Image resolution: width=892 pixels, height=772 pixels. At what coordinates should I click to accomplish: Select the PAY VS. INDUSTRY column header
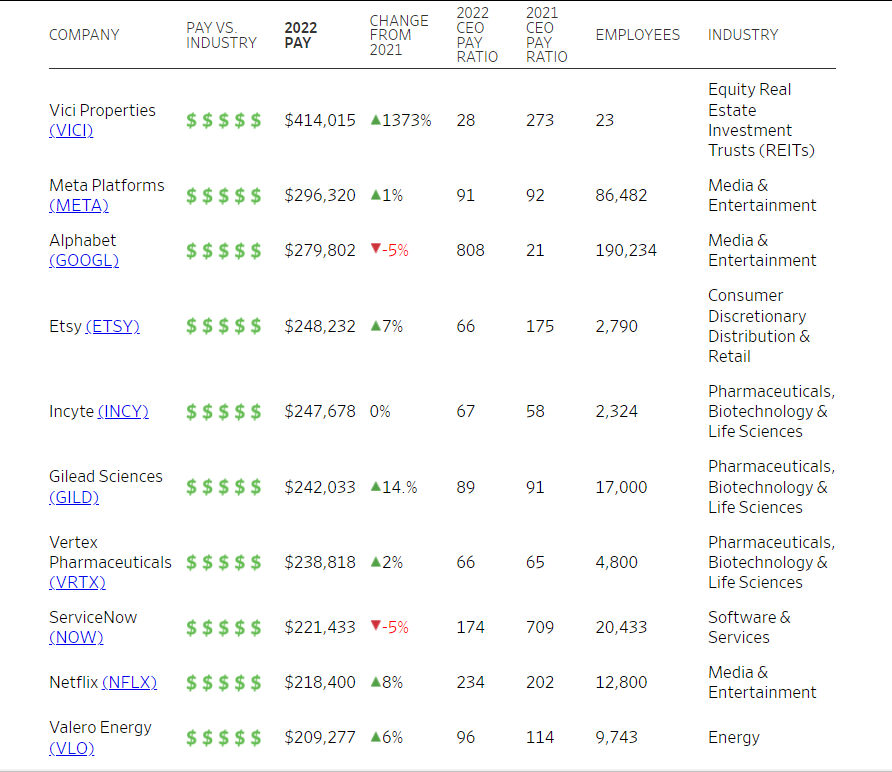coord(221,35)
